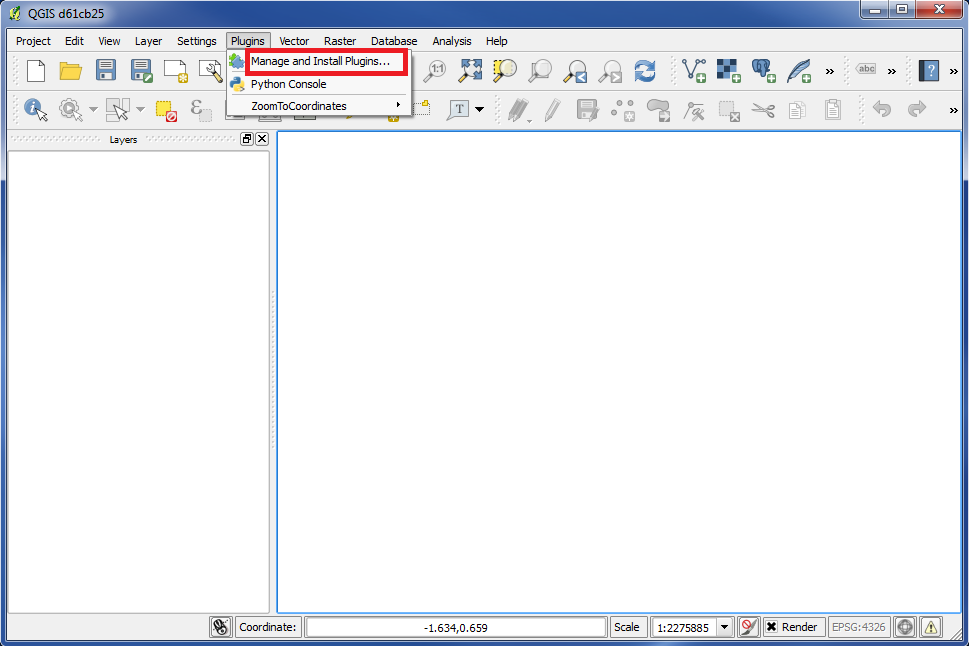Open CRS status globe icon
The image size is (969, 646).
tap(905, 627)
